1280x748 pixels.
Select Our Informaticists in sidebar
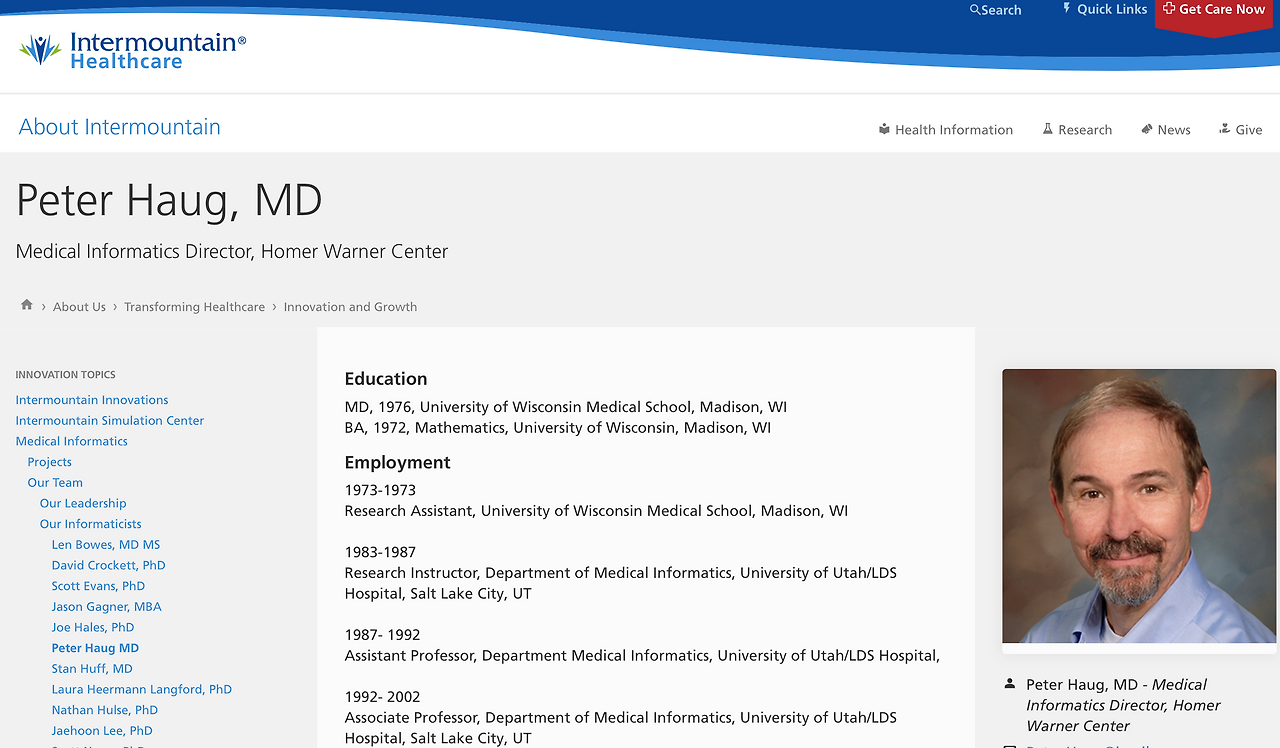click(x=91, y=524)
